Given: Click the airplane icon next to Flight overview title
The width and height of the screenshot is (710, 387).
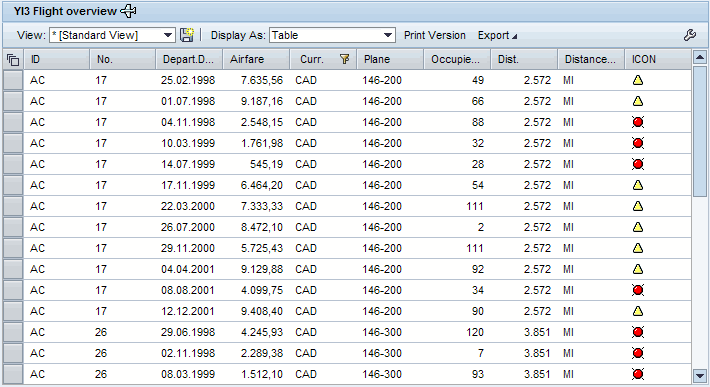Looking at the screenshot, I should coord(129,11).
